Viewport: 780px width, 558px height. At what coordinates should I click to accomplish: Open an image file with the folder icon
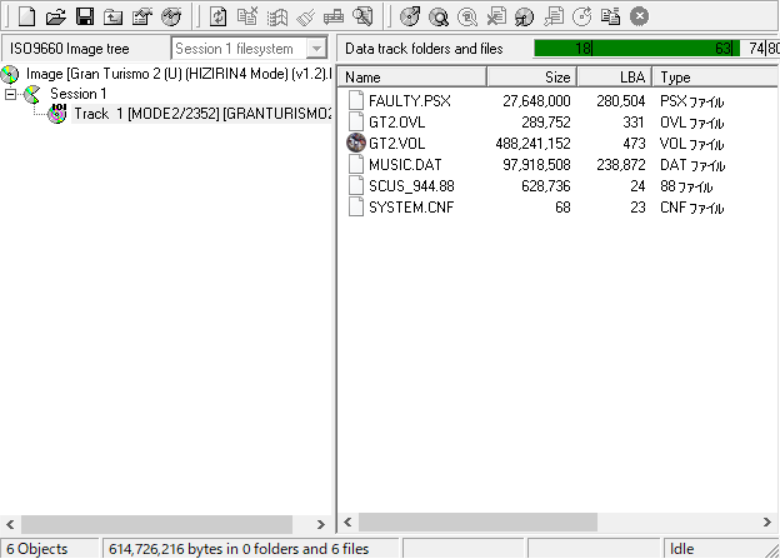(56, 17)
